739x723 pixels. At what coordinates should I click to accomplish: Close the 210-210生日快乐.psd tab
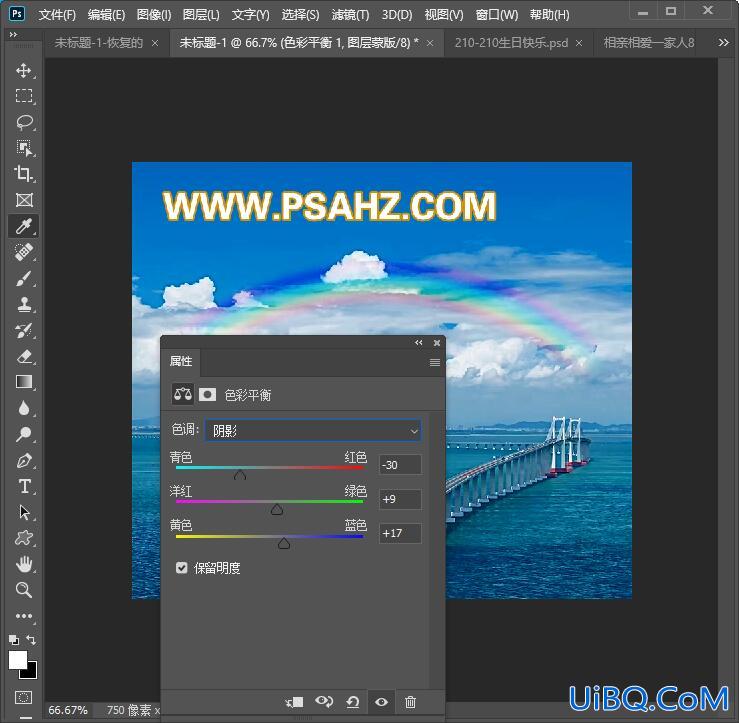[579, 43]
